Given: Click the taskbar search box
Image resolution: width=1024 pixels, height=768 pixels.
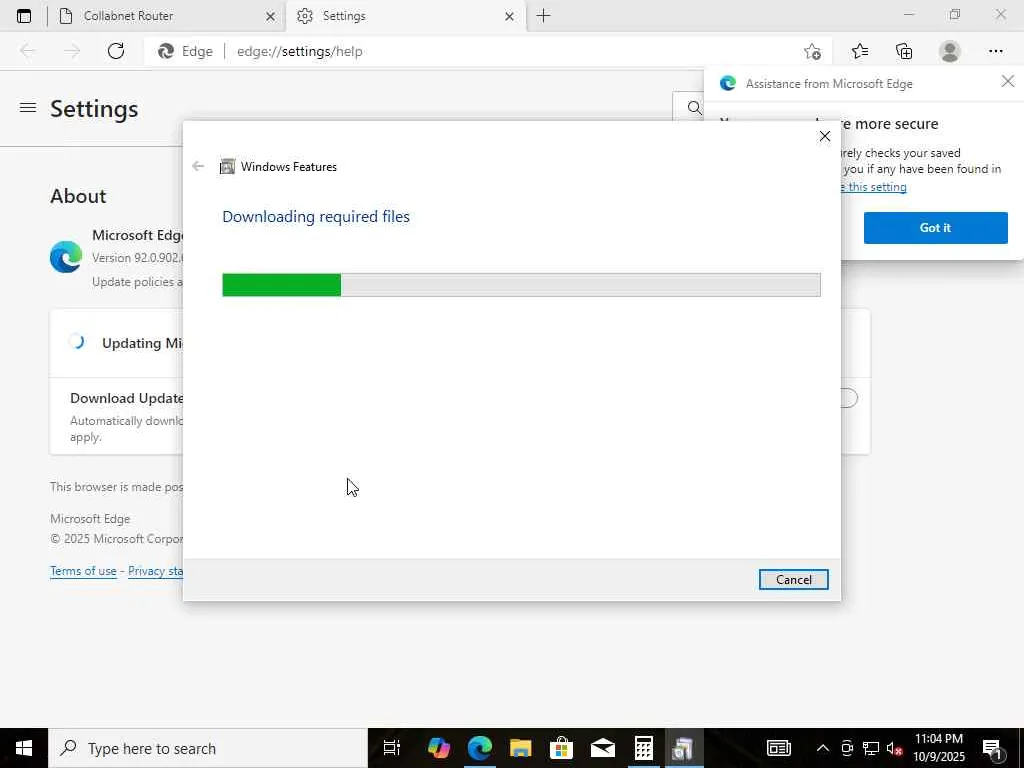Looking at the screenshot, I should tap(208, 748).
